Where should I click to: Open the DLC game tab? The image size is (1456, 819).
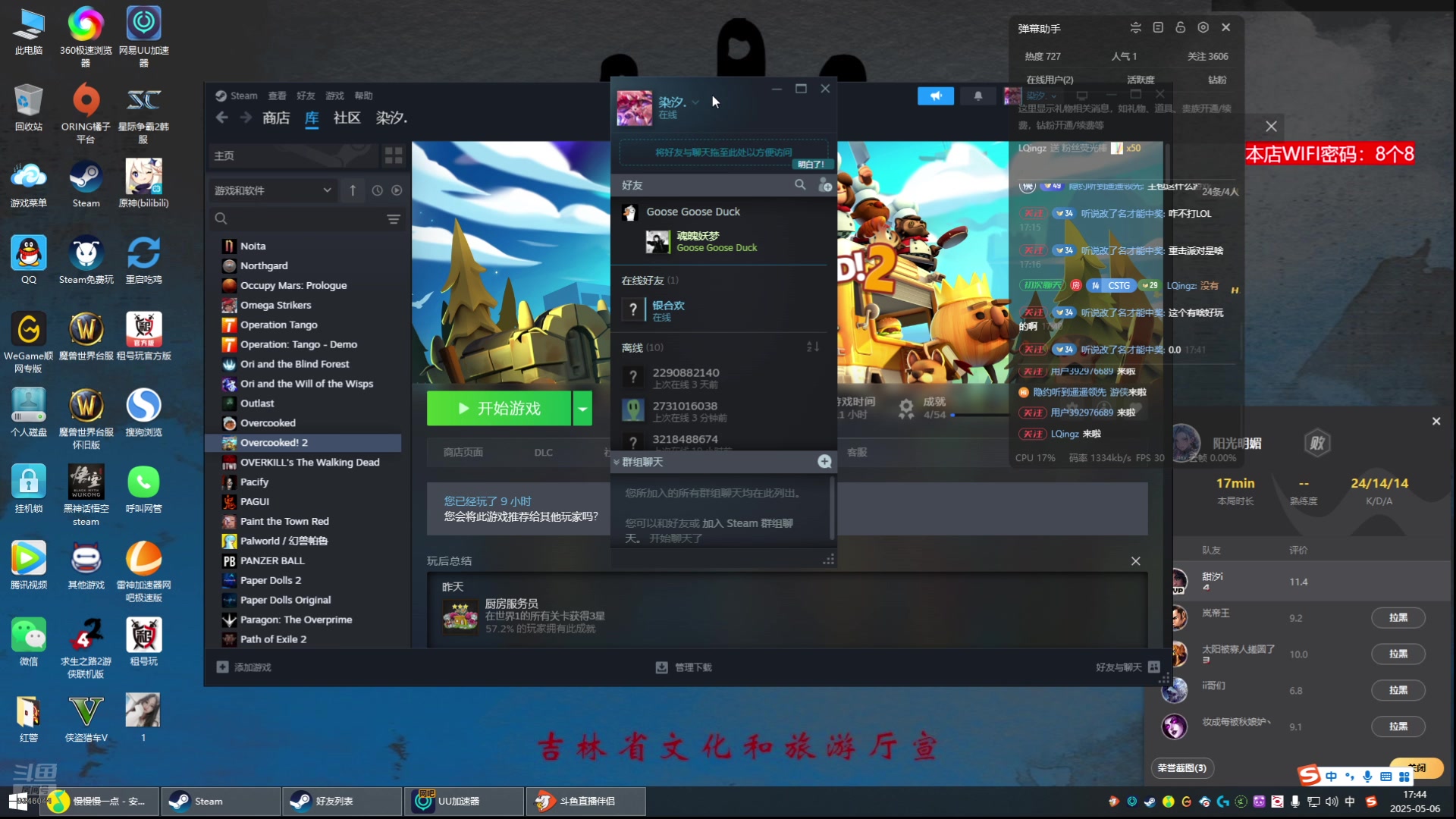[543, 452]
